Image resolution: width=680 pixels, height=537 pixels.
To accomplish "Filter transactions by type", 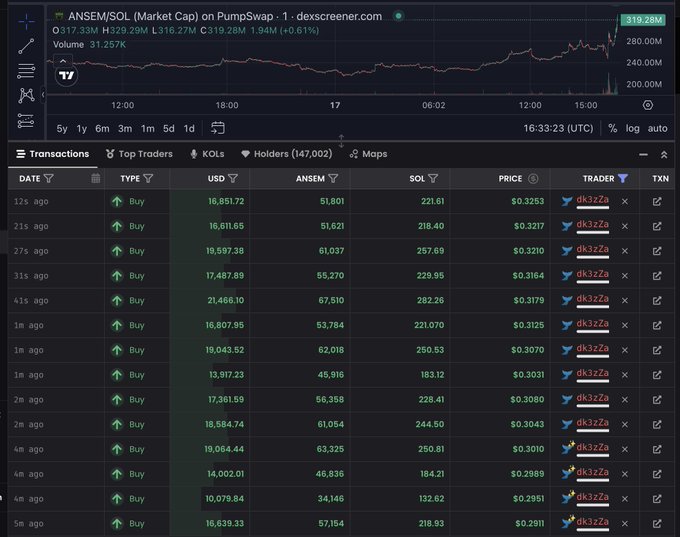I will click(x=148, y=178).
